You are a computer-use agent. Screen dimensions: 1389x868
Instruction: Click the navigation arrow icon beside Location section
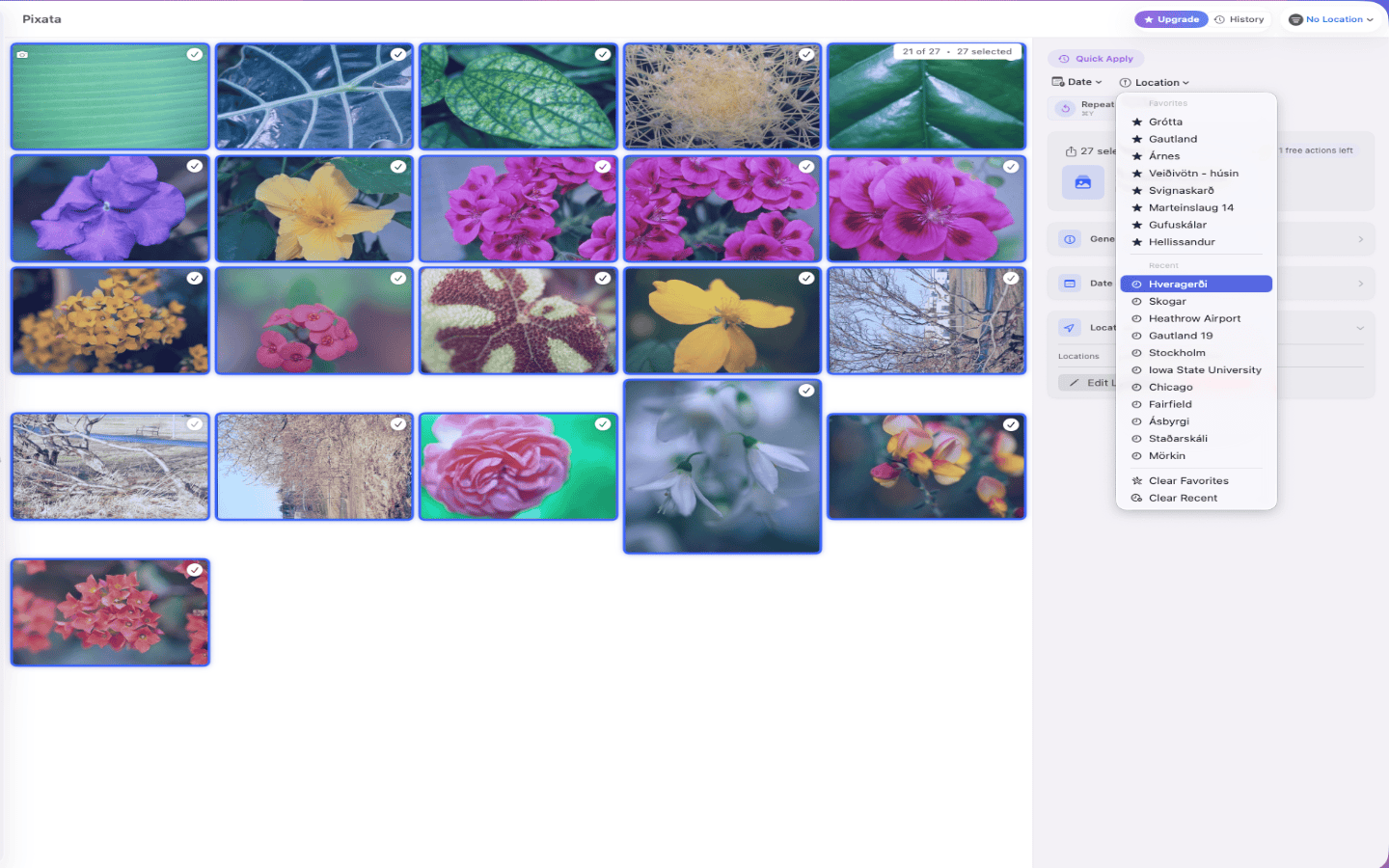[x=1068, y=328]
